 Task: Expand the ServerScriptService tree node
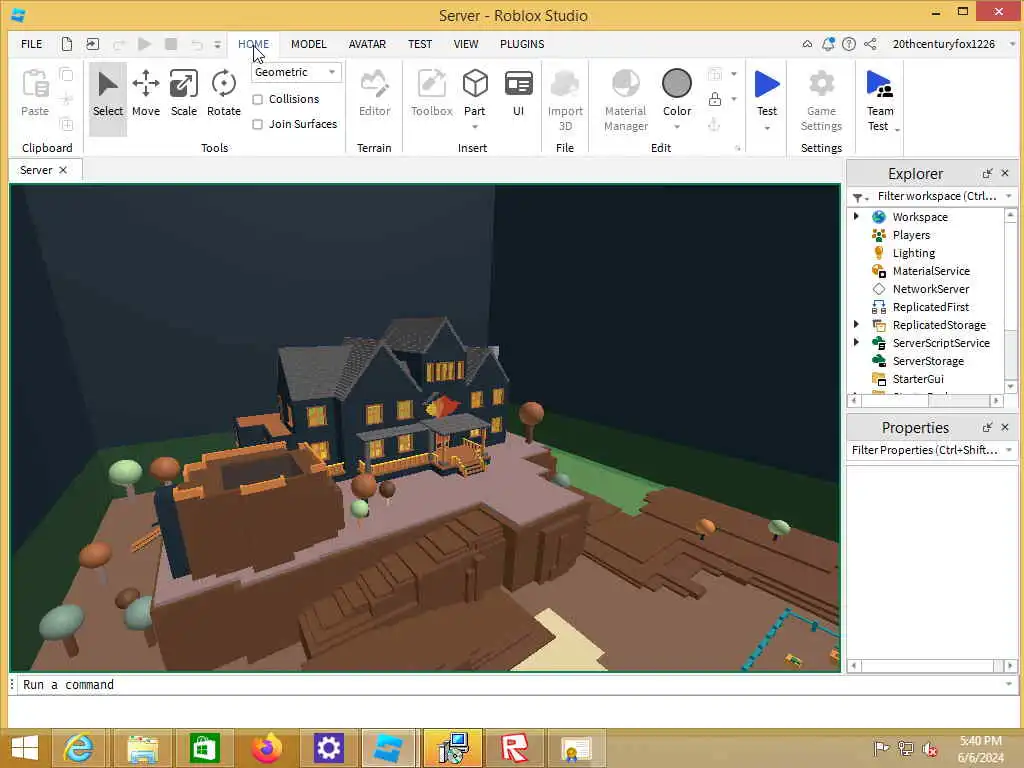pos(856,342)
